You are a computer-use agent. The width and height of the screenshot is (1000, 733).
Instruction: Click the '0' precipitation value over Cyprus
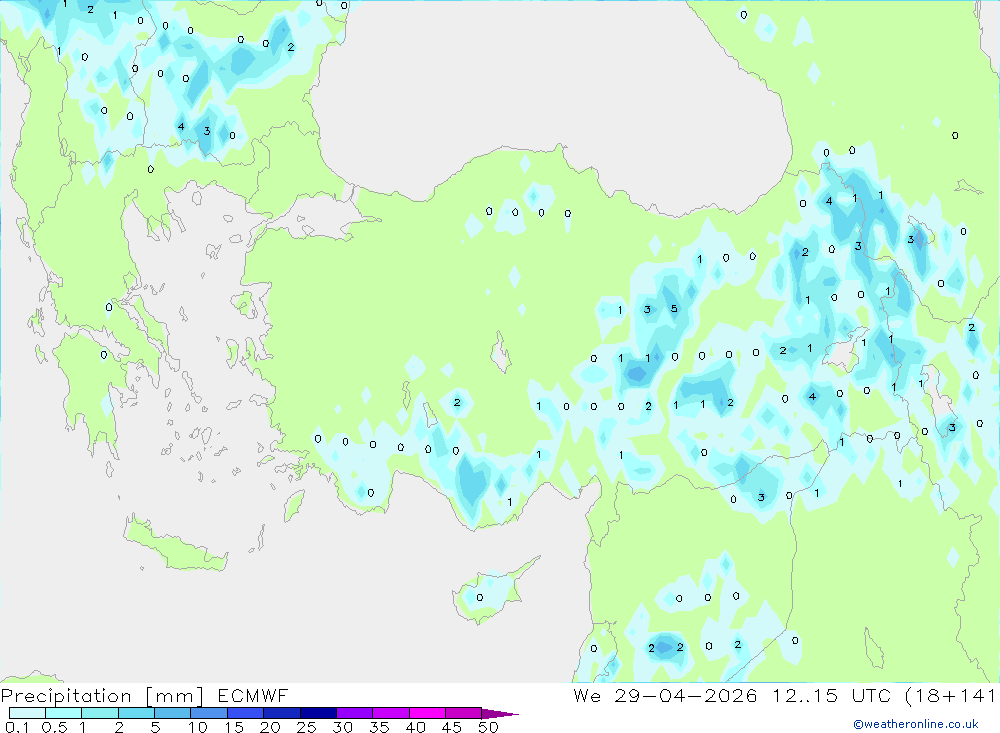click(480, 598)
